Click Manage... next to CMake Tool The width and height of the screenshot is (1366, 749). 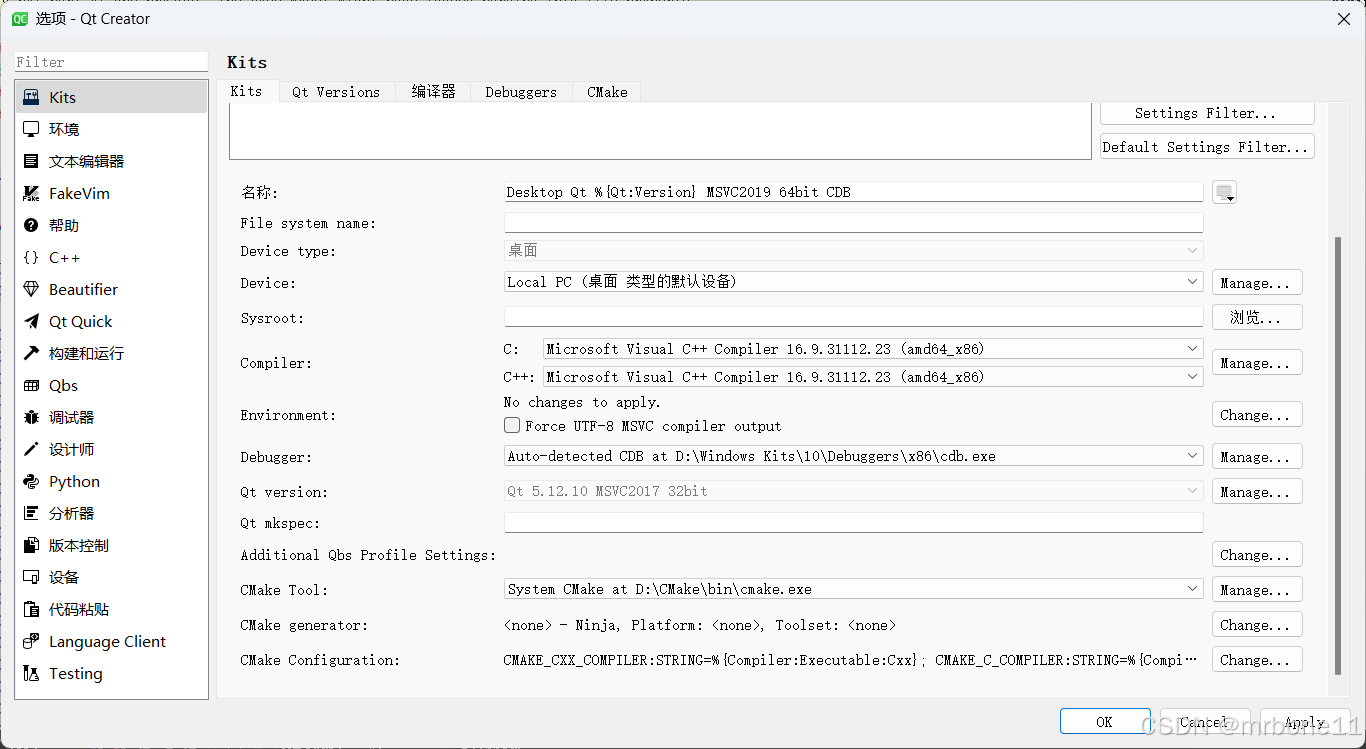click(x=1257, y=590)
